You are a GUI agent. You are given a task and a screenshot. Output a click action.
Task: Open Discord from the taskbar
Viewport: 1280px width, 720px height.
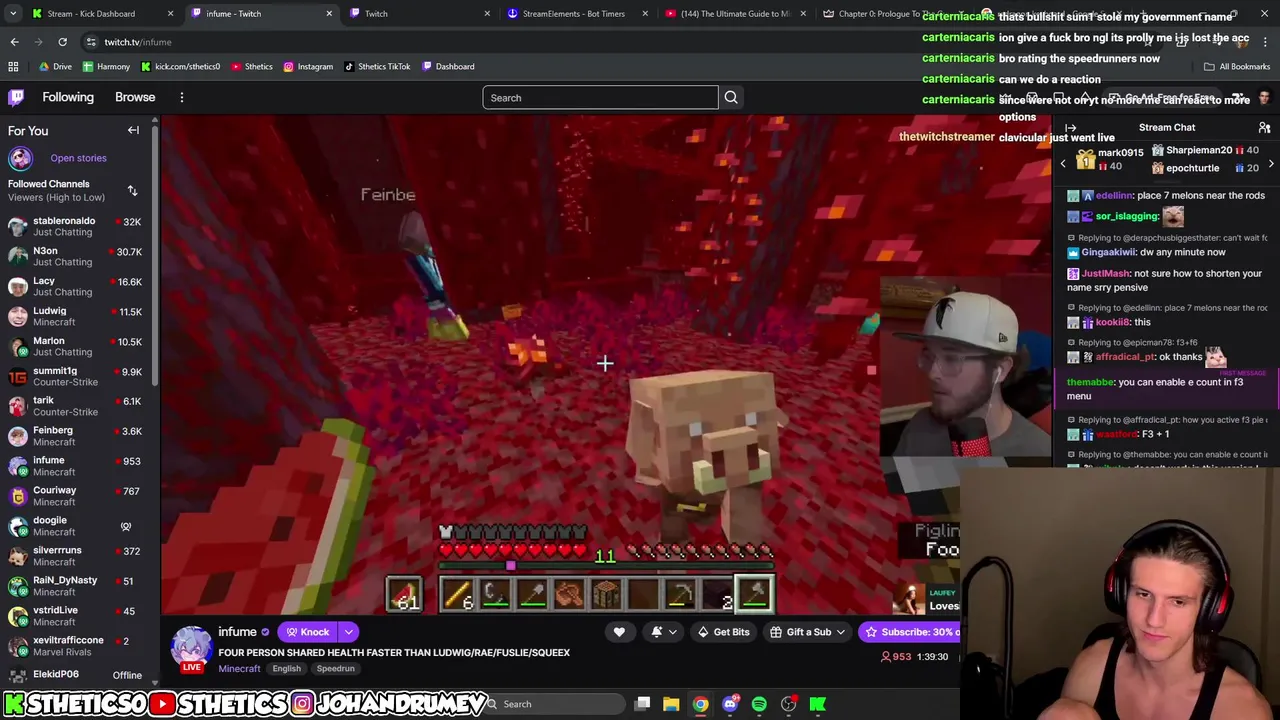point(730,704)
